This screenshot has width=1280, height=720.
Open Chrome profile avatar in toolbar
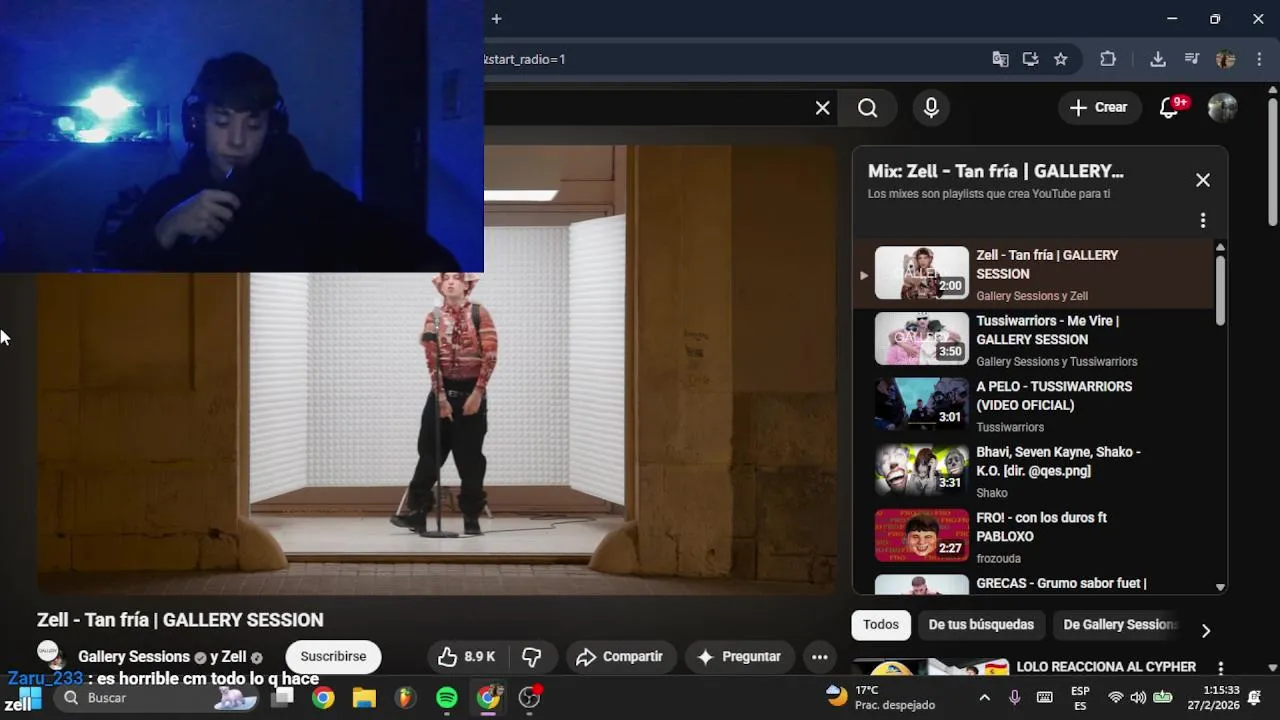(1225, 59)
